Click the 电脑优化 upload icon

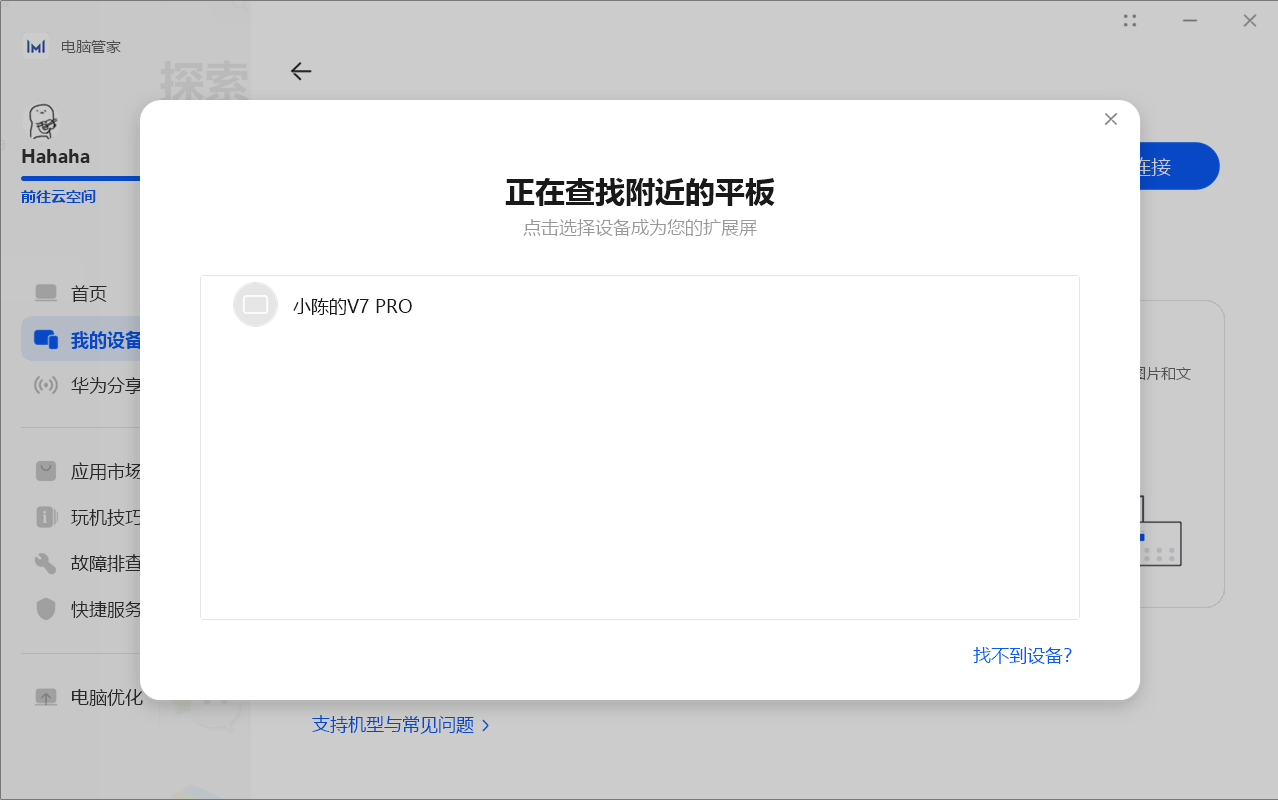point(46,697)
